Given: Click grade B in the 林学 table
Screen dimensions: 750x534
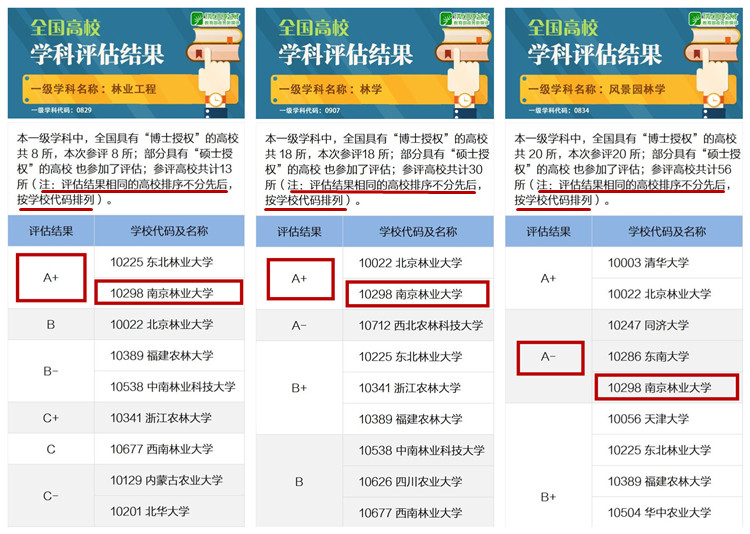Looking at the screenshot, I should click(x=299, y=481).
